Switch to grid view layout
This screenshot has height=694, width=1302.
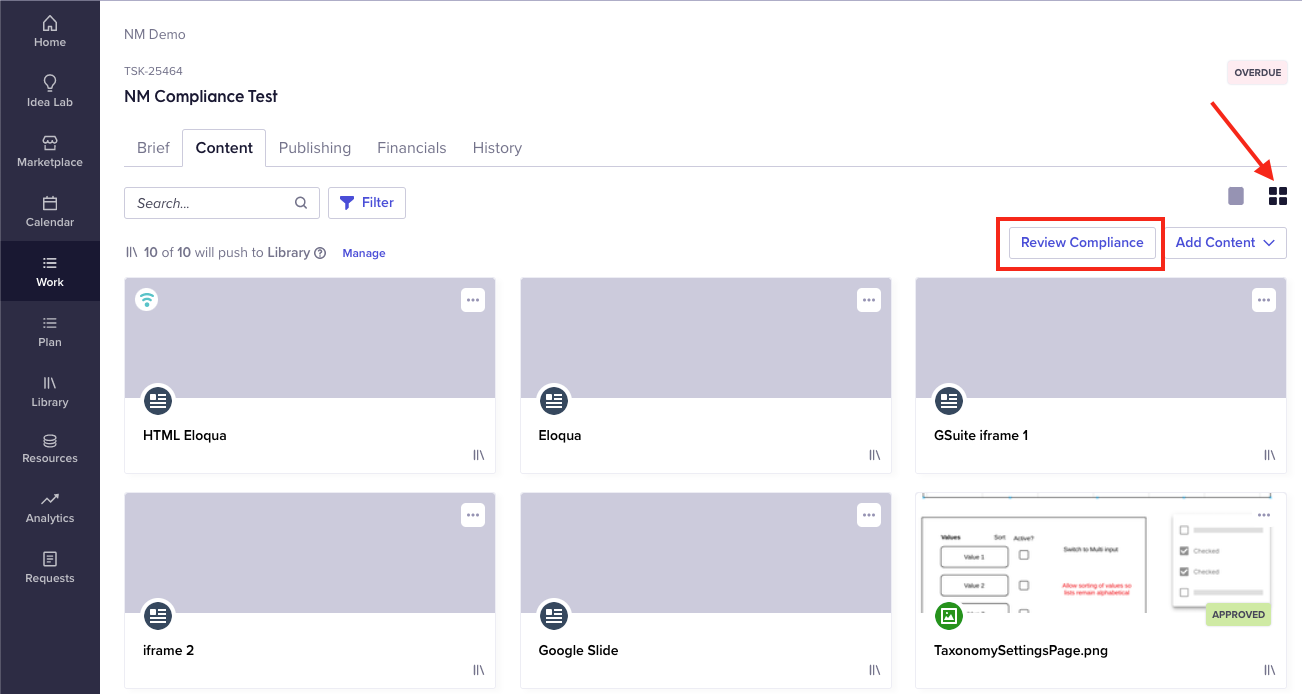pos(1277,196)
